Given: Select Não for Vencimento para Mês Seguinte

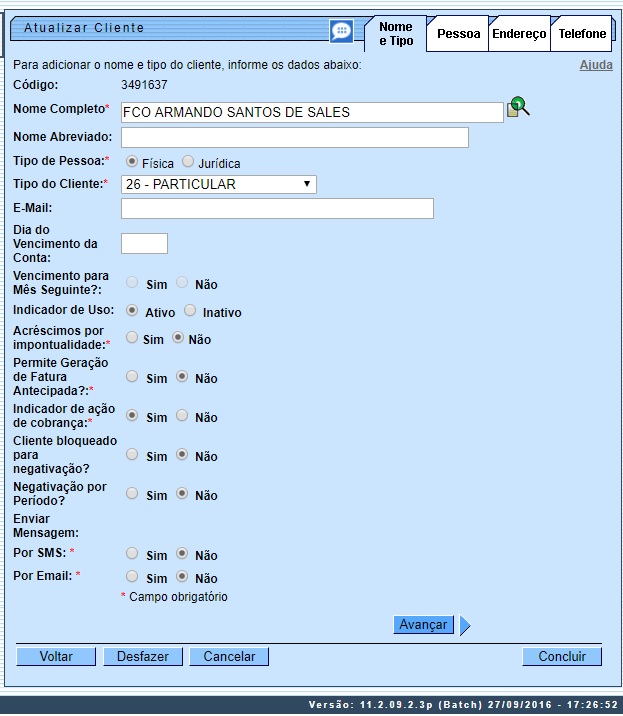Looking at the screenshot, I should 182,282.
